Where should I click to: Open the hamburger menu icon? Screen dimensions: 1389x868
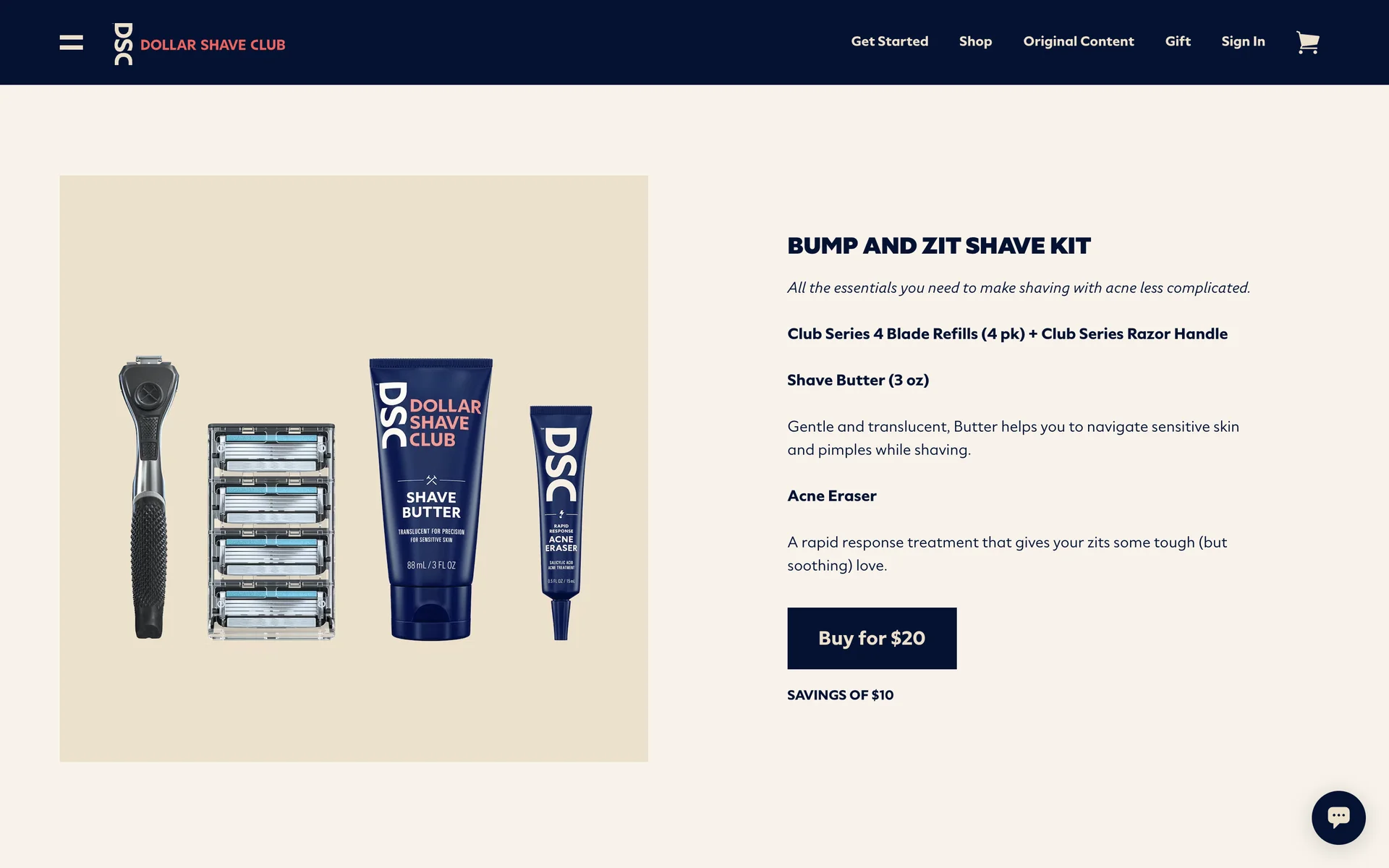[71, 43]
